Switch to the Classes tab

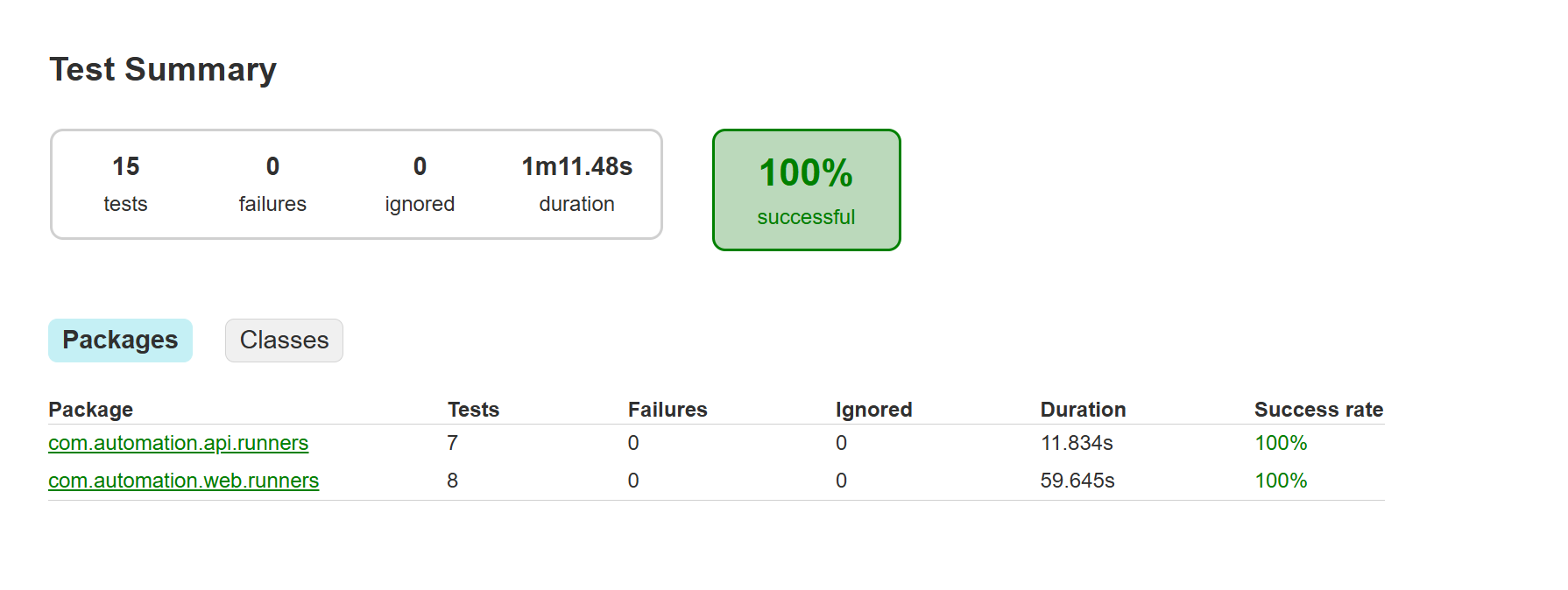284,340
